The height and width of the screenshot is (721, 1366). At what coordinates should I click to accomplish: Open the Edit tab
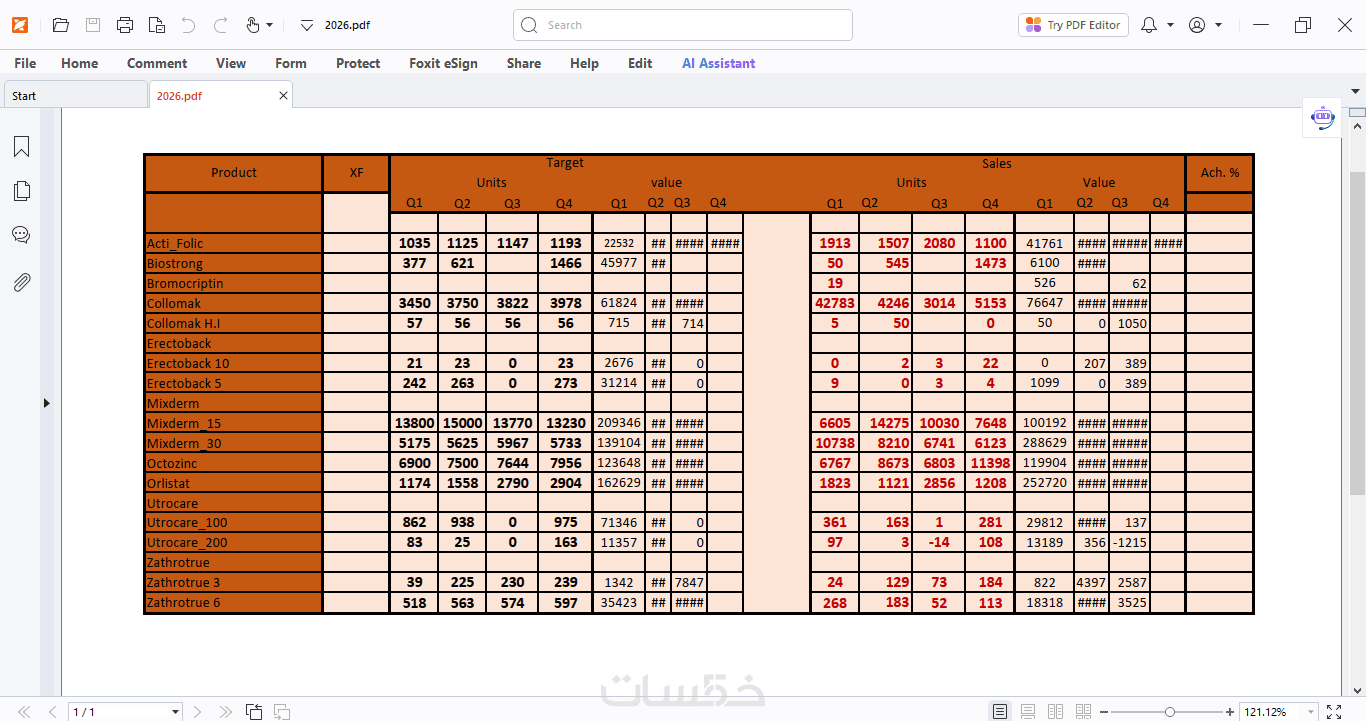(x=640, y=63)
